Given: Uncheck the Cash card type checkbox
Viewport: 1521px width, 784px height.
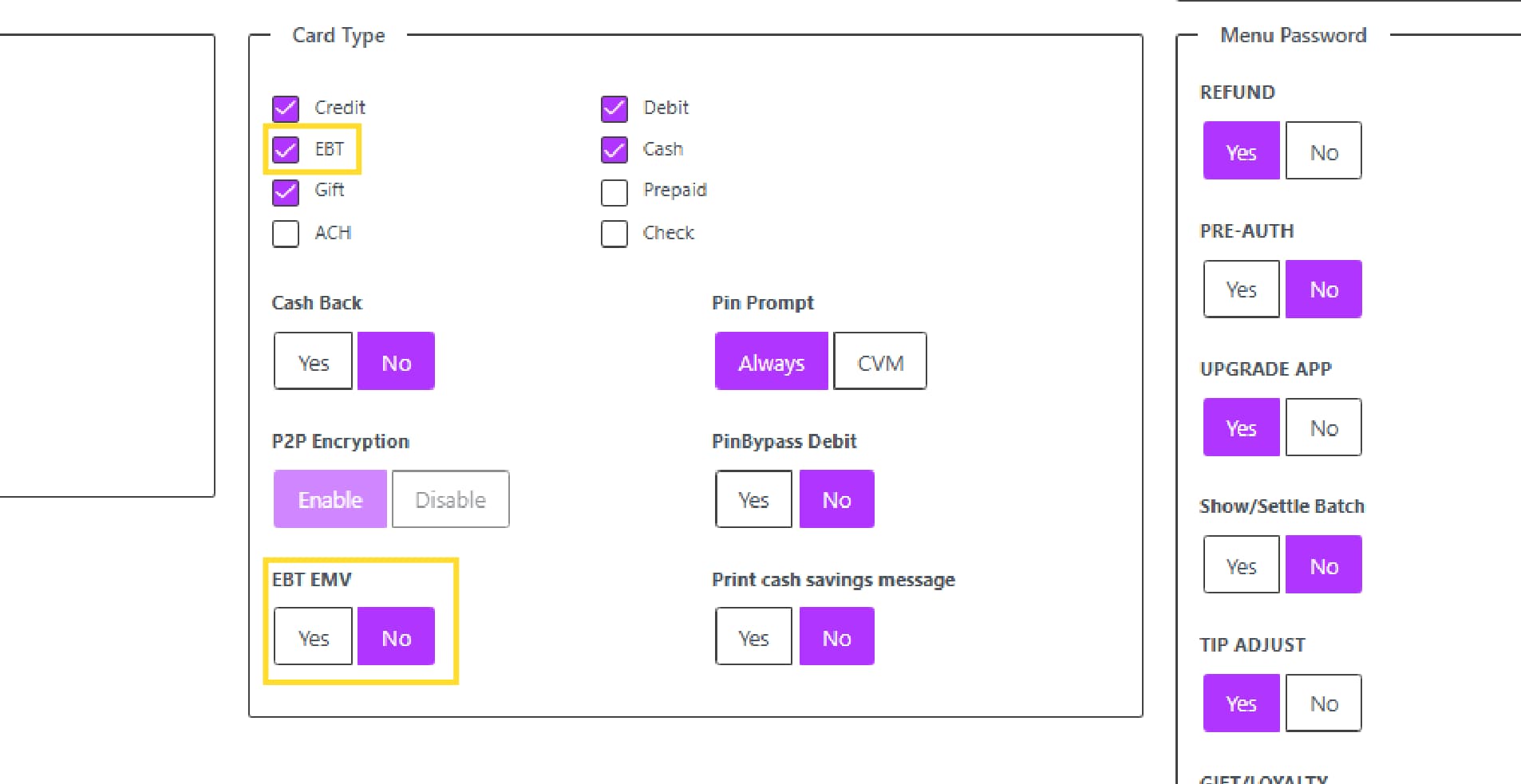Looking at the screenshot, I should [614, 150].
